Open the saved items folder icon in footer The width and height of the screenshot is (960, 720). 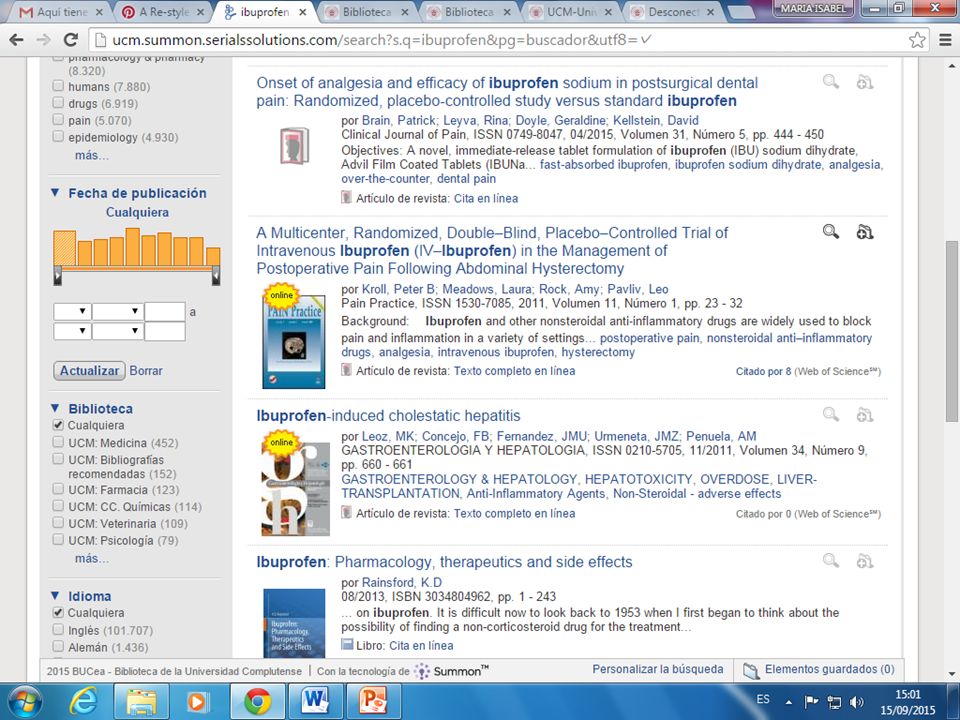(750, 671)
